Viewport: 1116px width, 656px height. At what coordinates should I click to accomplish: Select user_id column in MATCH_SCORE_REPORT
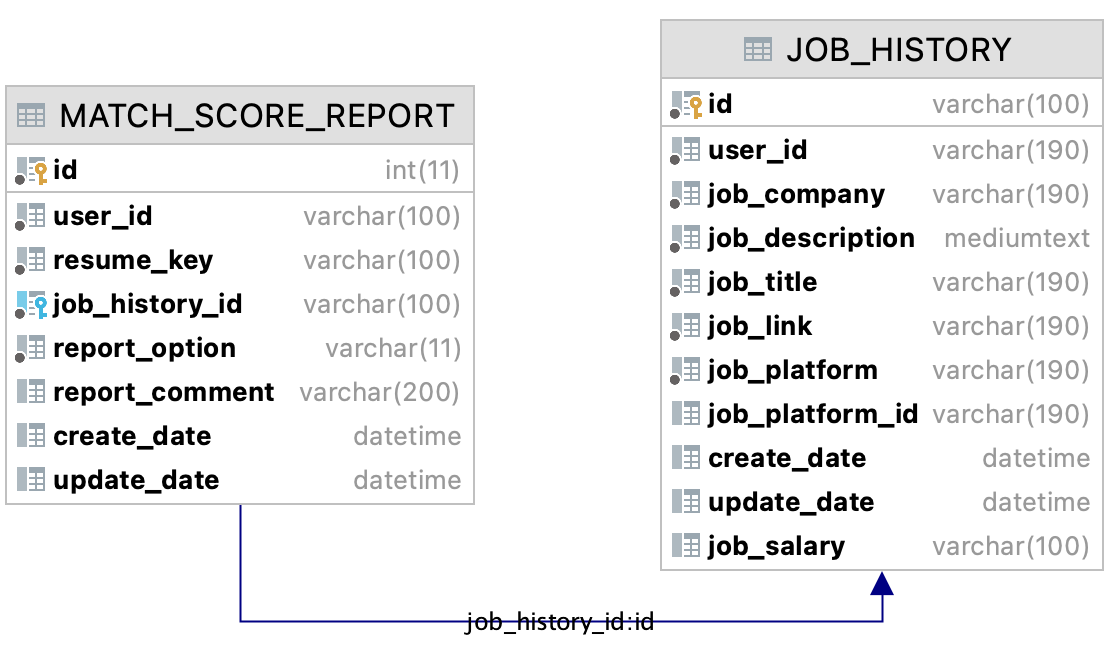[102, 216]
